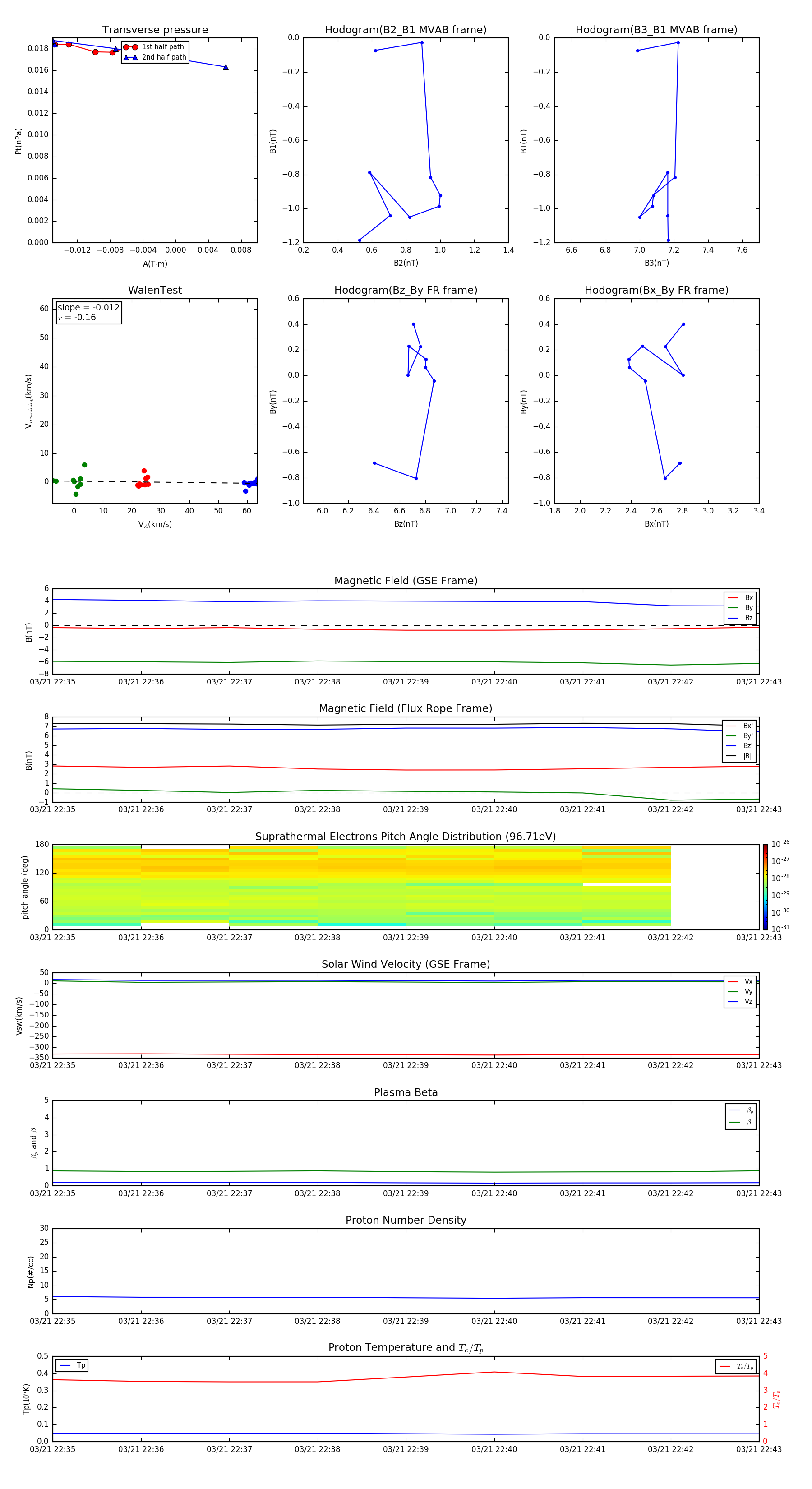Click the rightmost blue triangle in Transverse pressure
812x1489 pixels.
[x=226, y=67]
